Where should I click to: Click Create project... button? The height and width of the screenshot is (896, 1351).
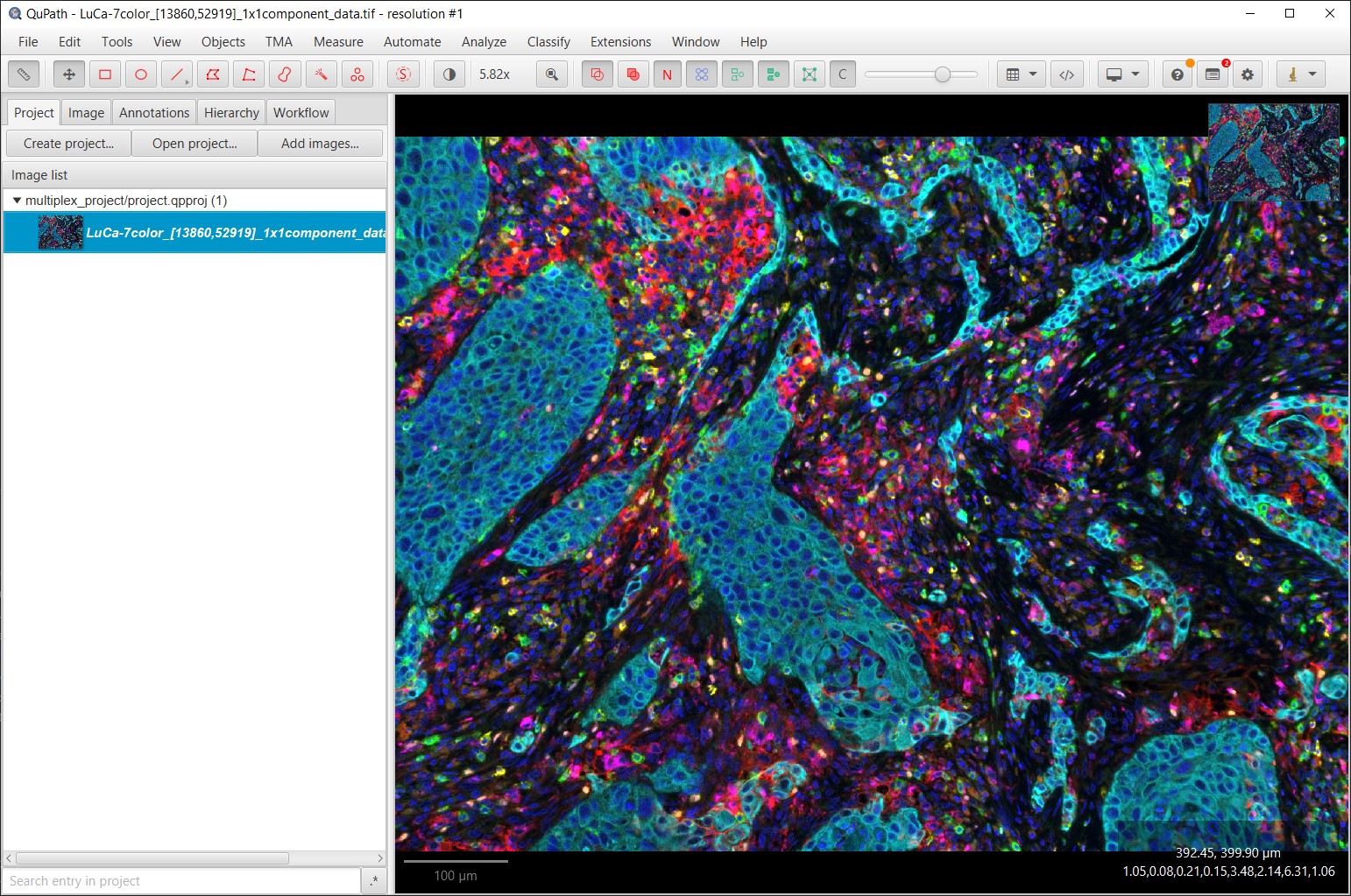(68, 143)
